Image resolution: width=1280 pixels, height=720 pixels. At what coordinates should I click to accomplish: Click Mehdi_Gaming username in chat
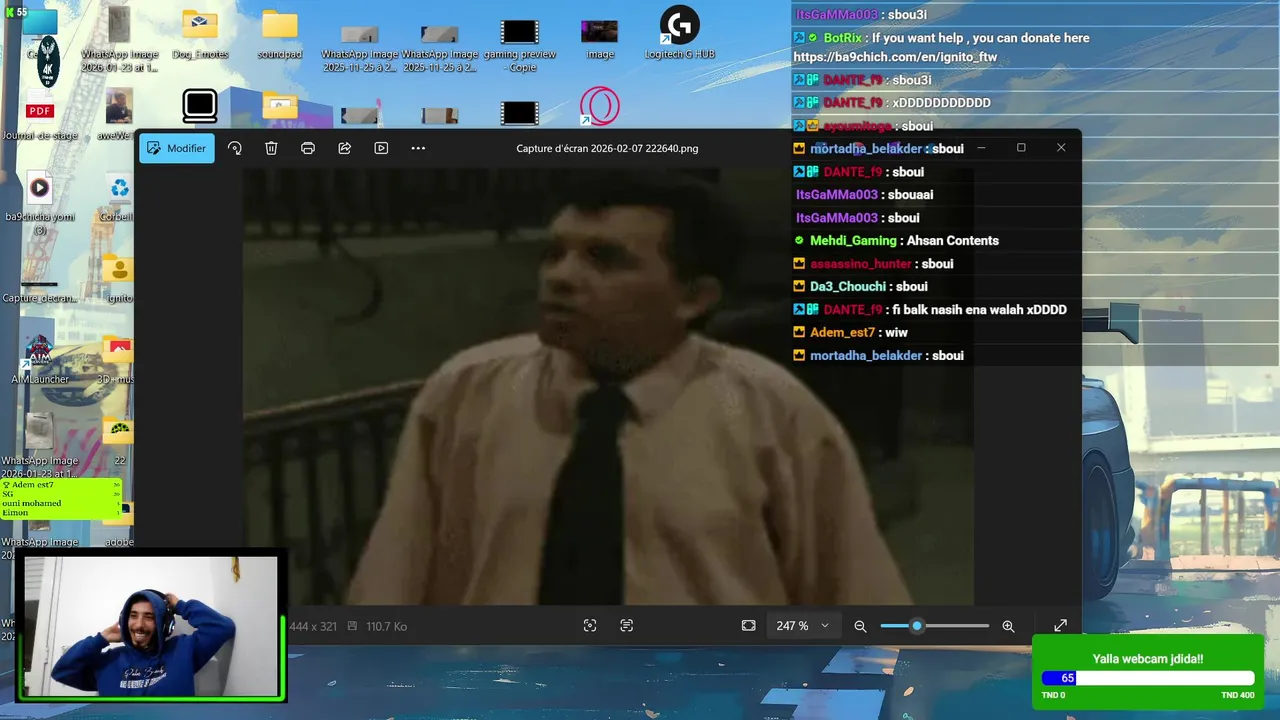(x=853, y=240)
